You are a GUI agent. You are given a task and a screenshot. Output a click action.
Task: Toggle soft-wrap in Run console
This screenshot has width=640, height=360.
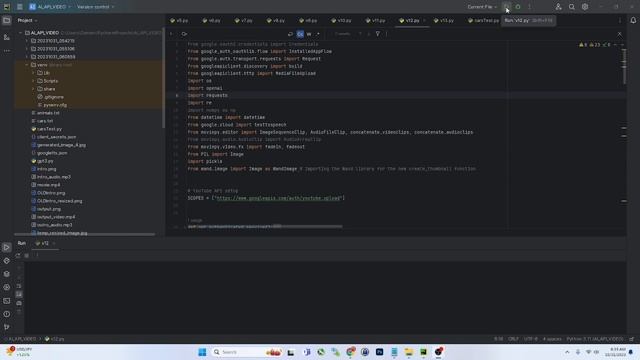pyautogui.click(x=19, y=286)
